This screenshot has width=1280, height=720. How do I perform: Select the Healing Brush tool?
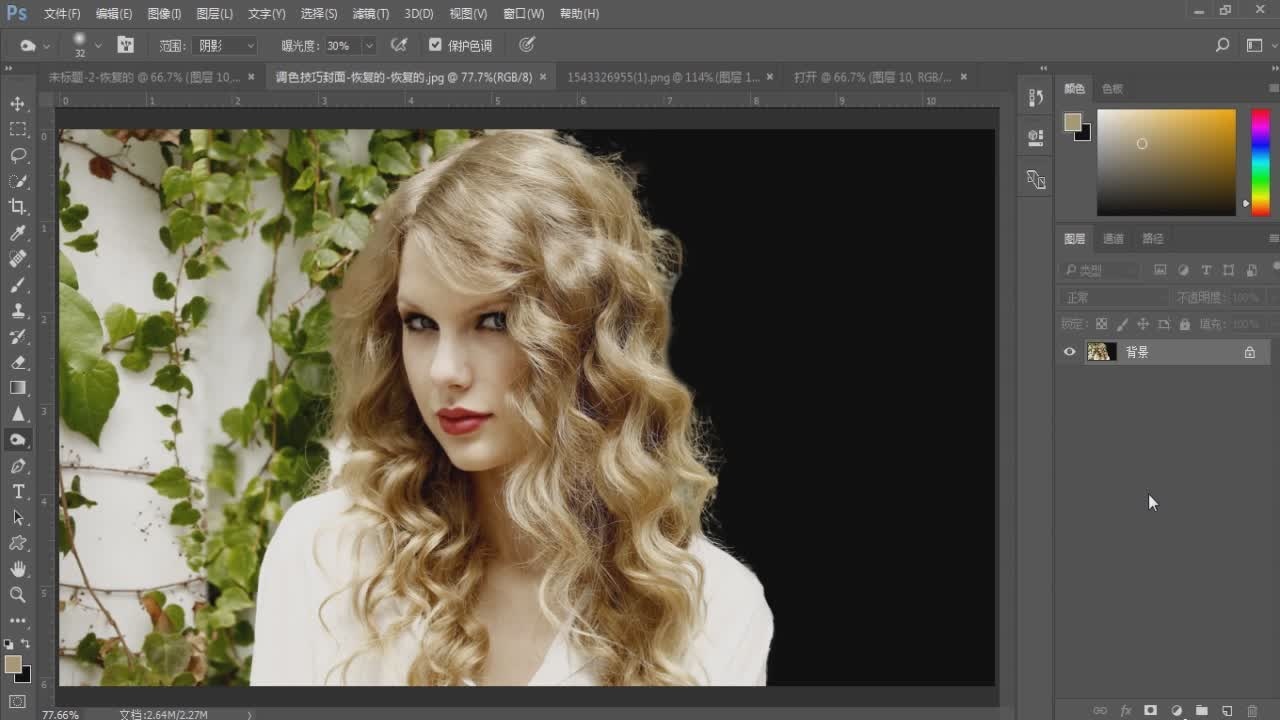(18, 259)
